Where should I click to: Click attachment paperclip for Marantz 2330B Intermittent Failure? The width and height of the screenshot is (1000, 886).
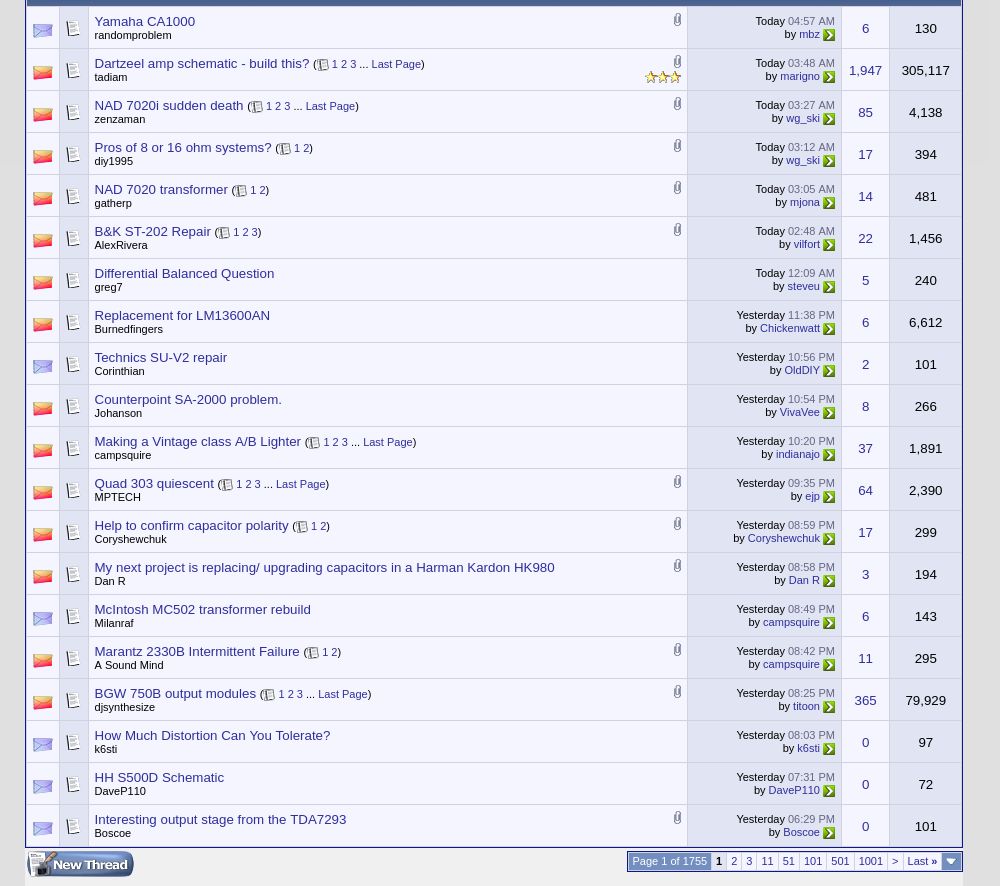pos(677,650)
